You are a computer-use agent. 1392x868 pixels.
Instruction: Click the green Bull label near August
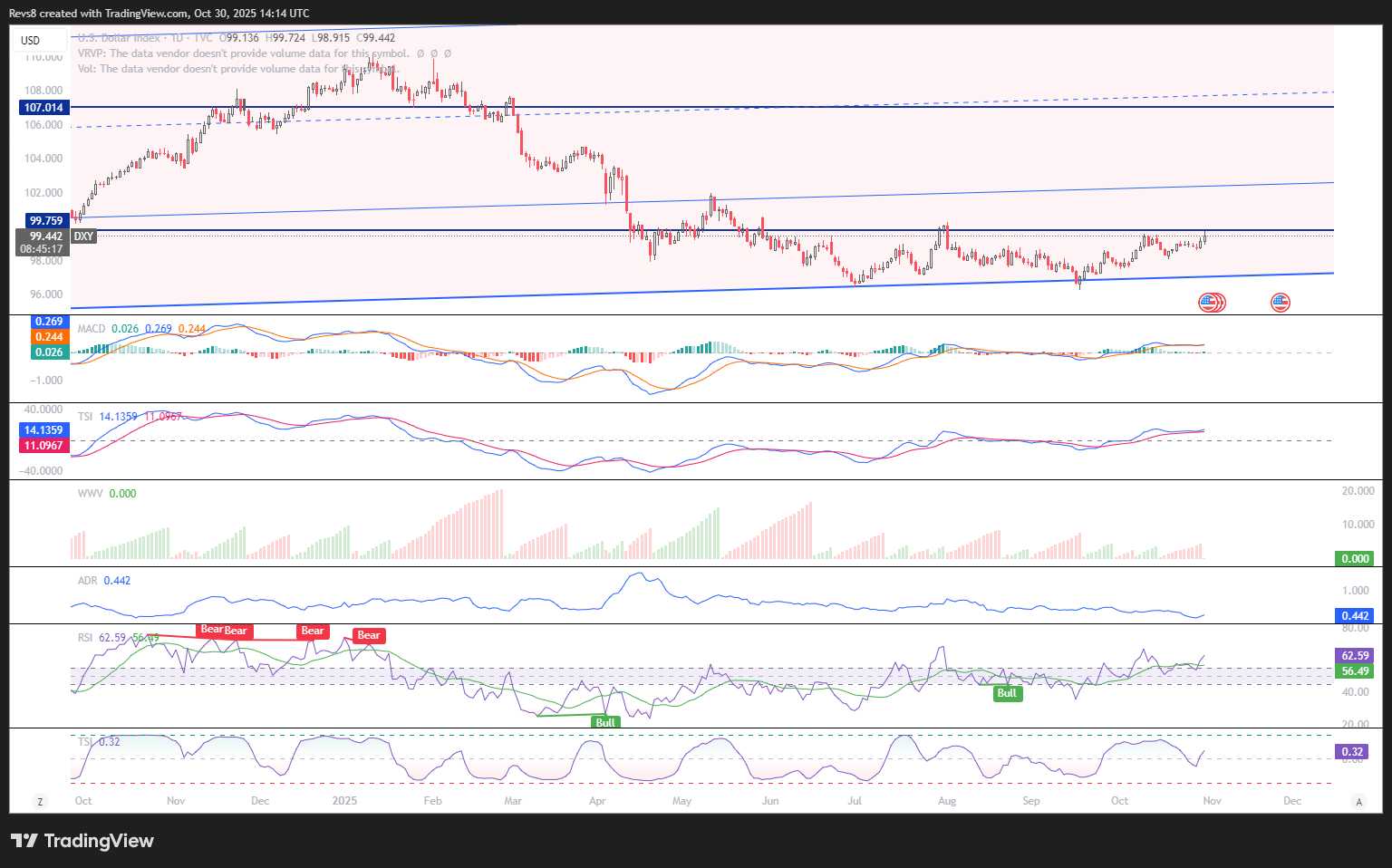(1006, 693)
